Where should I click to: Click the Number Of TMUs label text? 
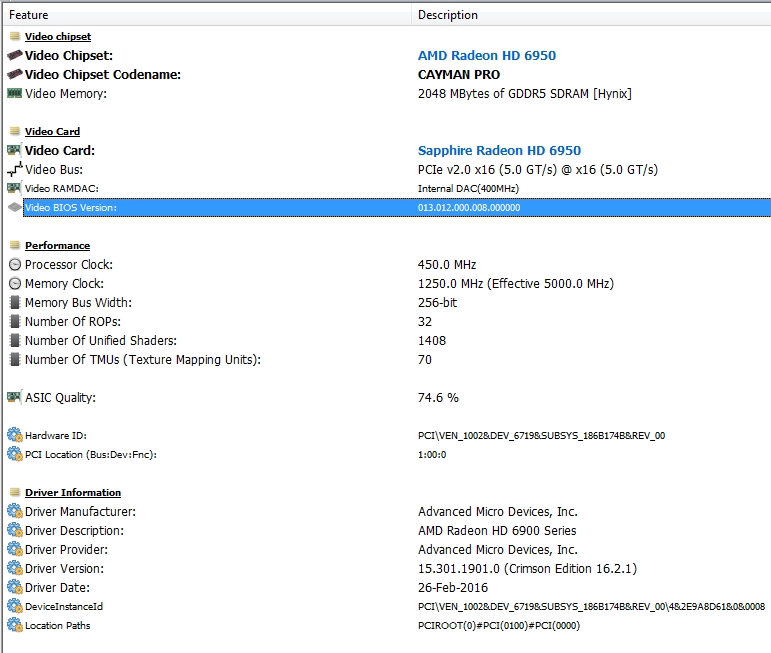point(143,360)
